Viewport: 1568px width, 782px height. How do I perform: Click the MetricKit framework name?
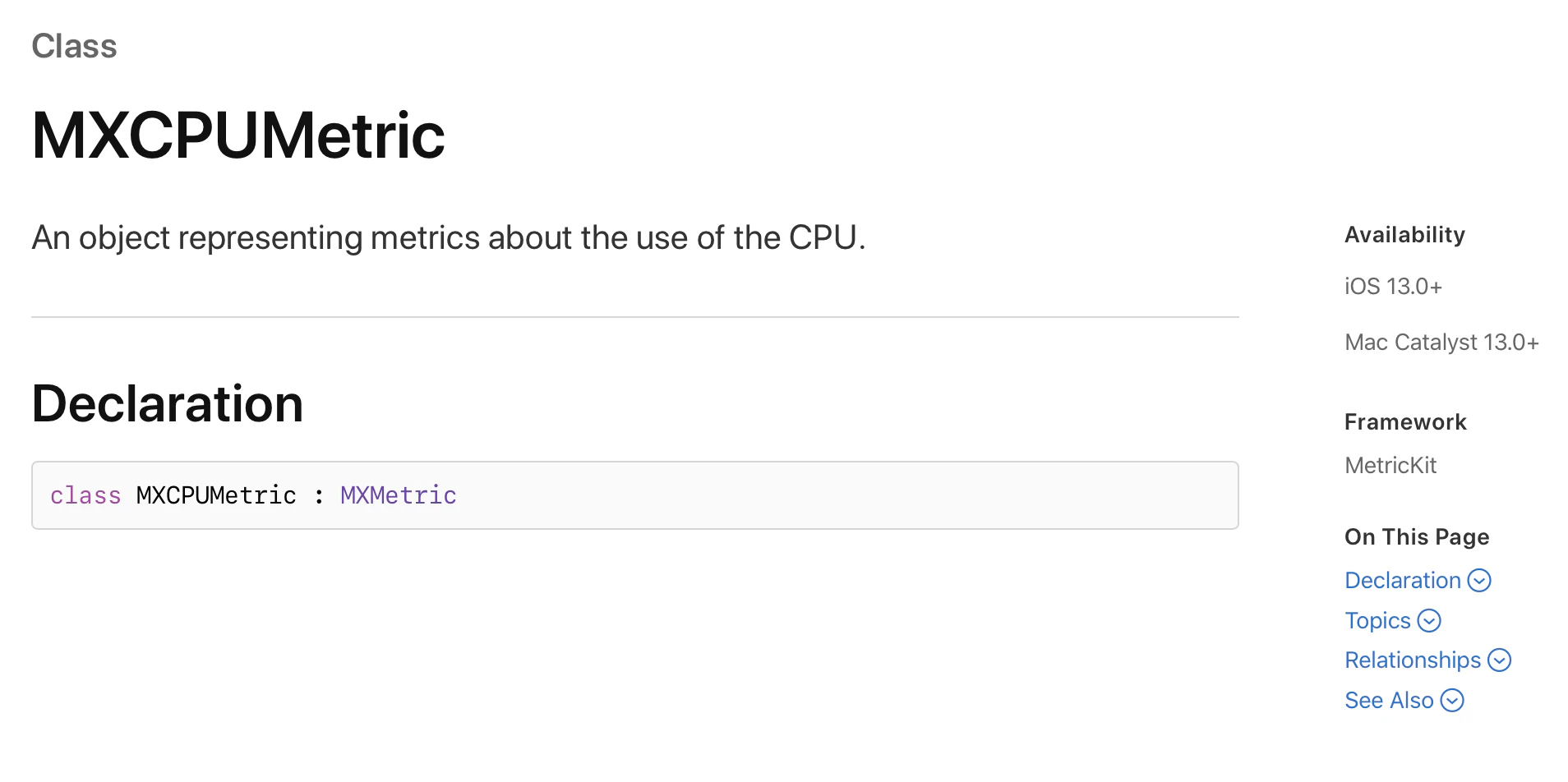click(x=1390, y=466)
